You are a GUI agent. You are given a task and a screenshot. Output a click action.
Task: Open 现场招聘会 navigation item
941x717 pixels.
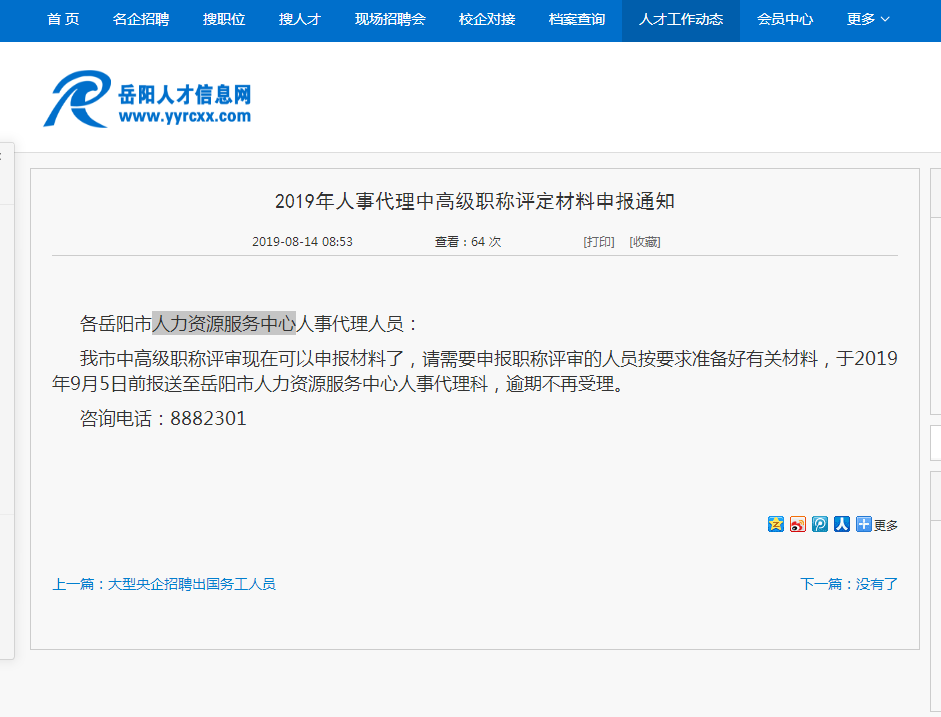click(390, 20)
